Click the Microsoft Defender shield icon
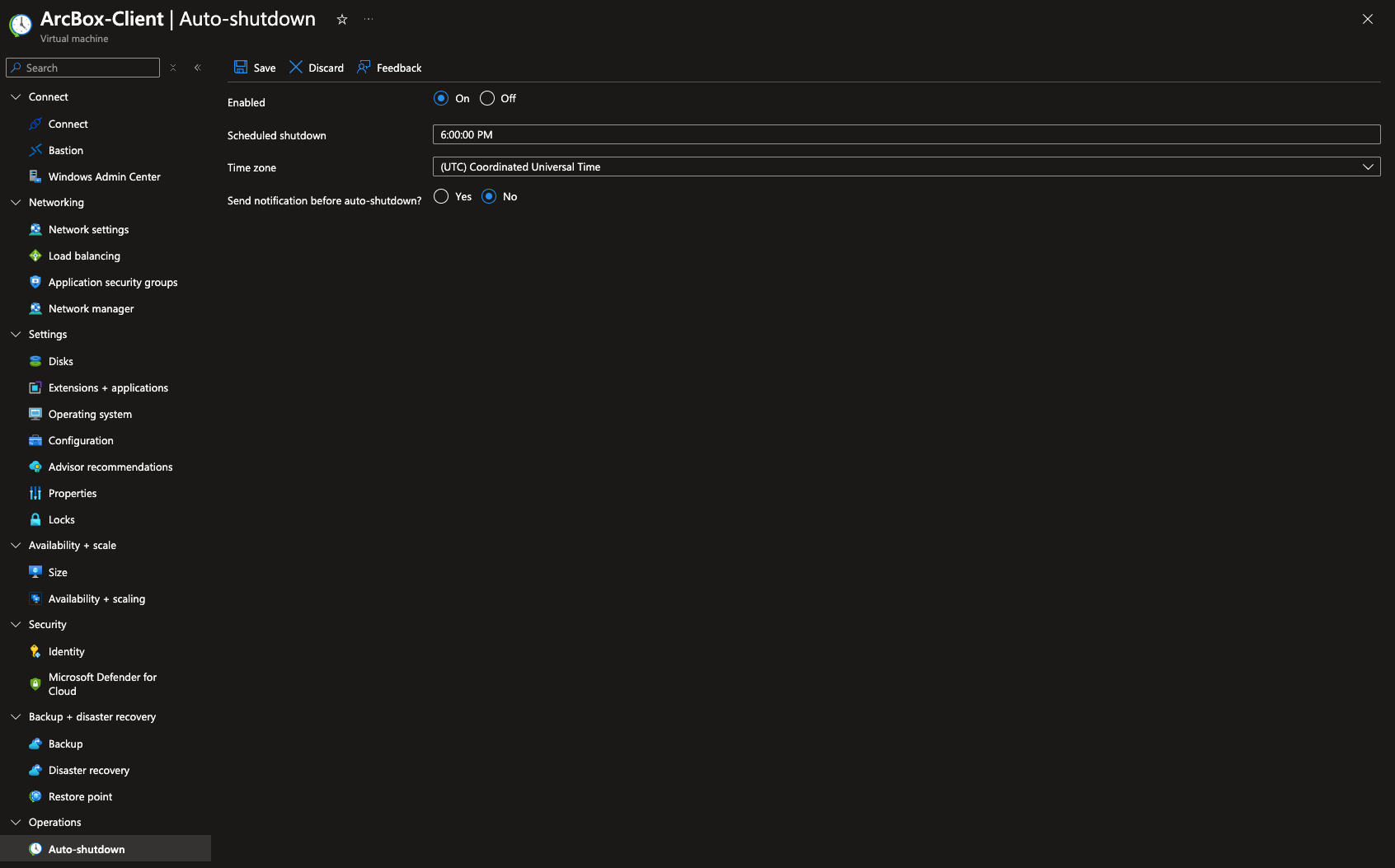This screenshot has height=868, width=1395. (35, 683)
